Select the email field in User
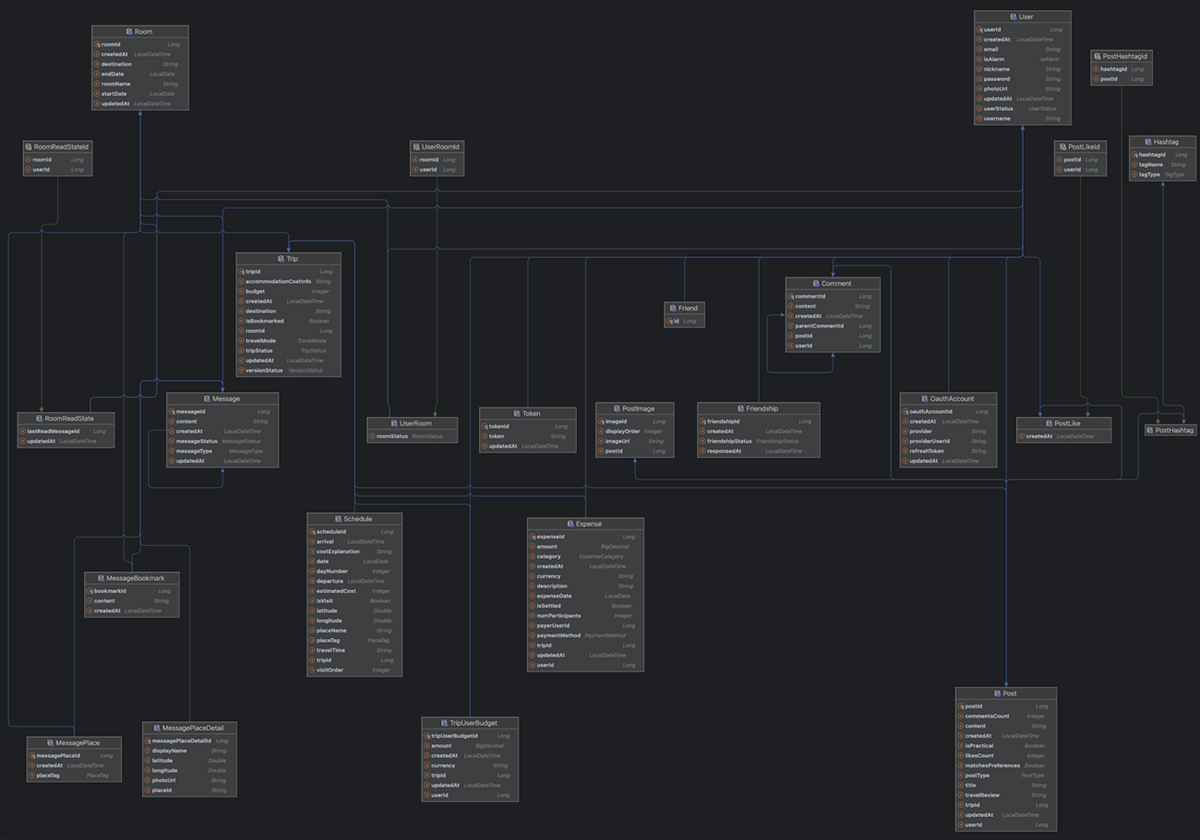1200x840 pixels. click(x=991, y=49)
